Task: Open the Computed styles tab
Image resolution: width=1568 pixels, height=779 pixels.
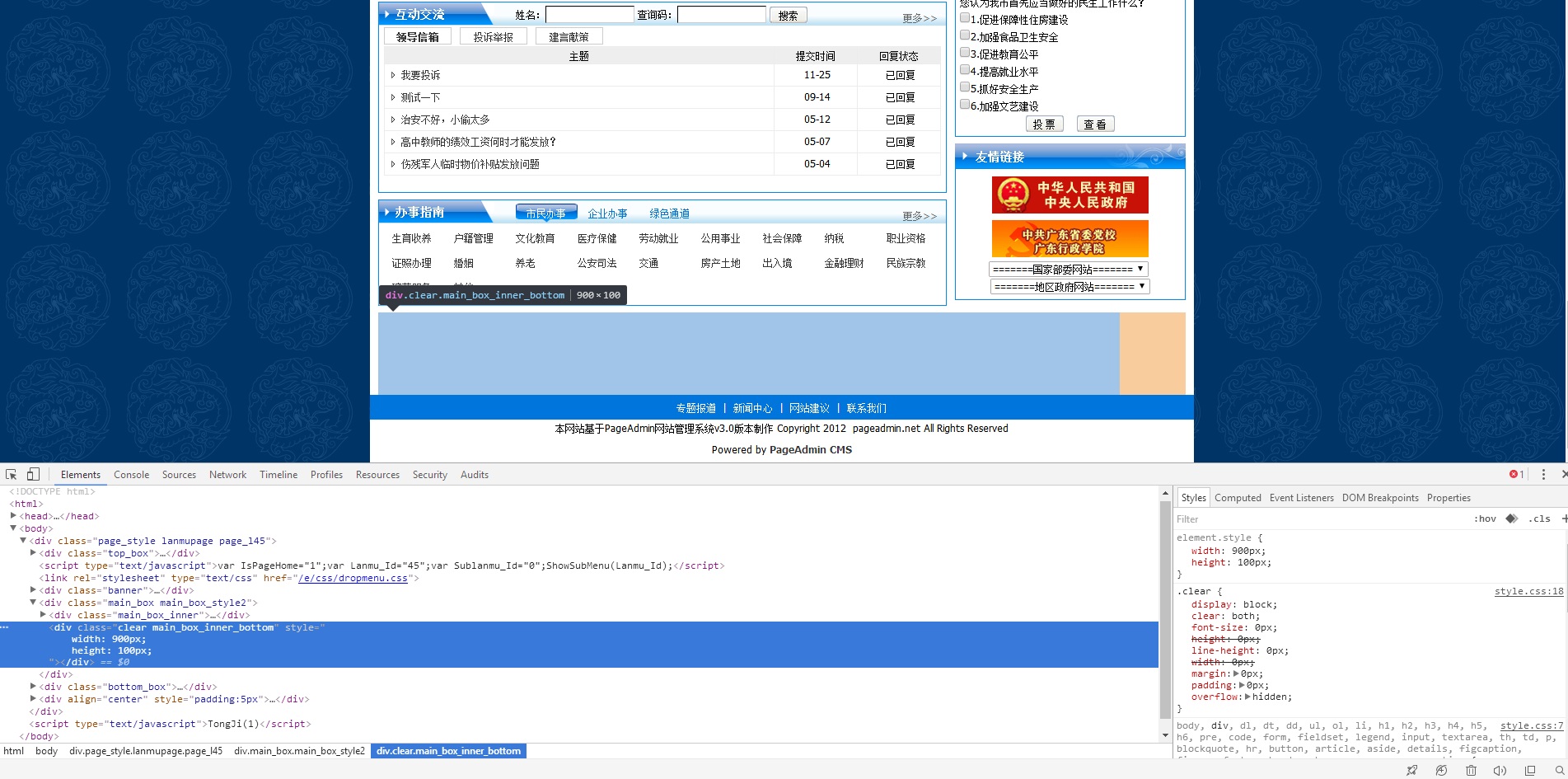Action: (1238, 498)
